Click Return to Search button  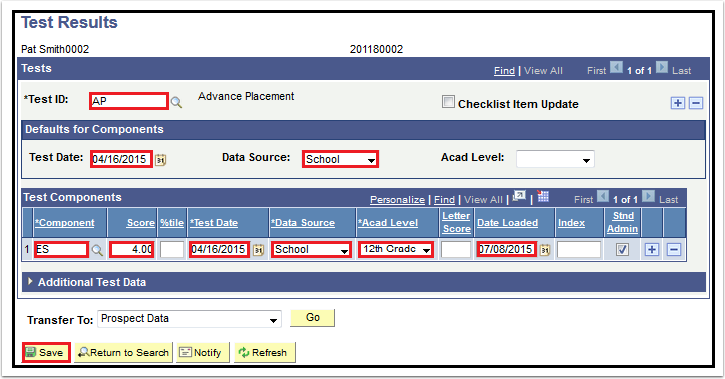(x=123, y=353)
